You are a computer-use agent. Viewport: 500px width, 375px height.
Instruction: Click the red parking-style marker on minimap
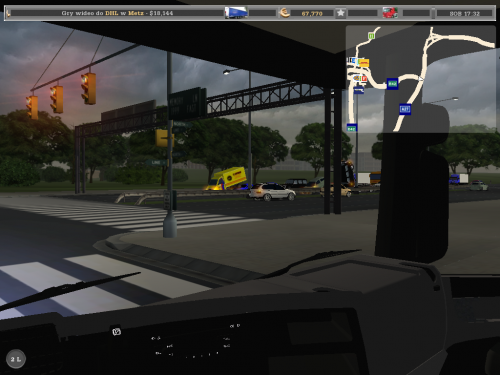(x=364, y=79)
